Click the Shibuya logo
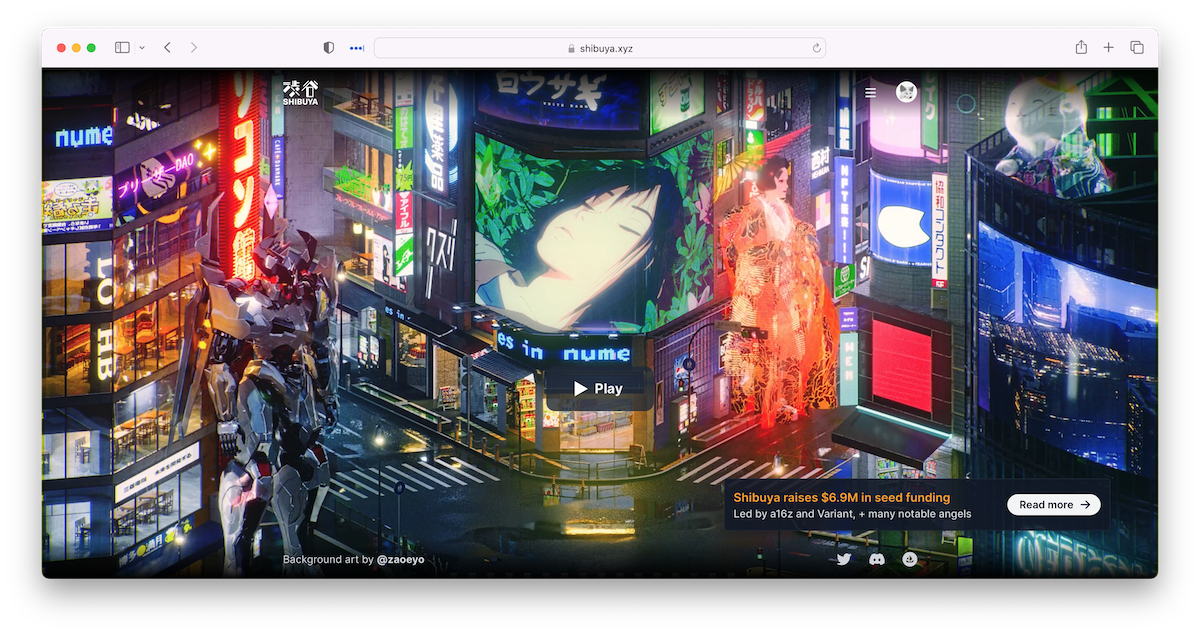 [x=299, y=93]
